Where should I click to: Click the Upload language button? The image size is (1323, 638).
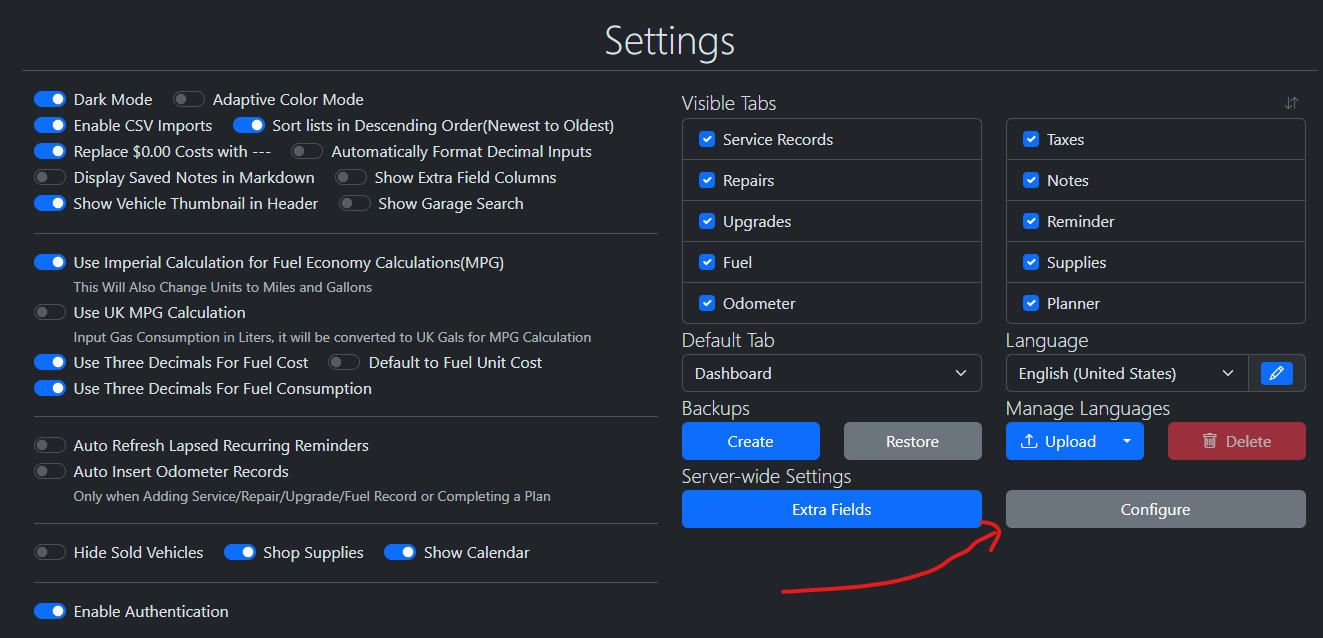point(1058,441)
